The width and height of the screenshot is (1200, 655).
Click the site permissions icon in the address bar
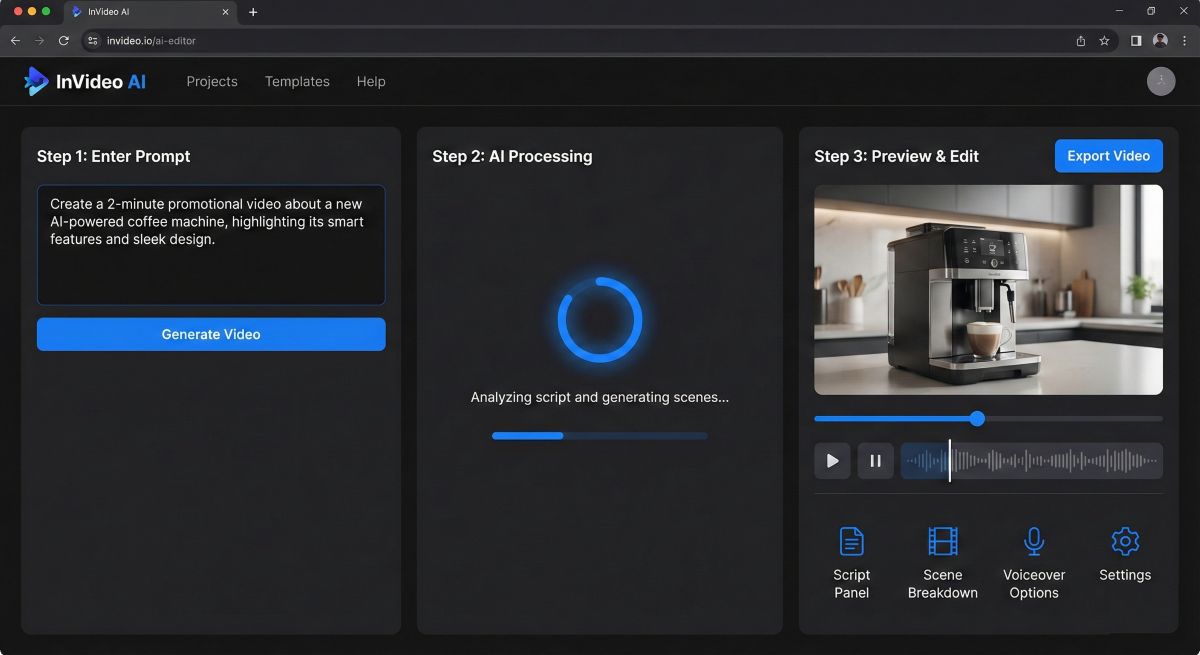pos(91,41)
